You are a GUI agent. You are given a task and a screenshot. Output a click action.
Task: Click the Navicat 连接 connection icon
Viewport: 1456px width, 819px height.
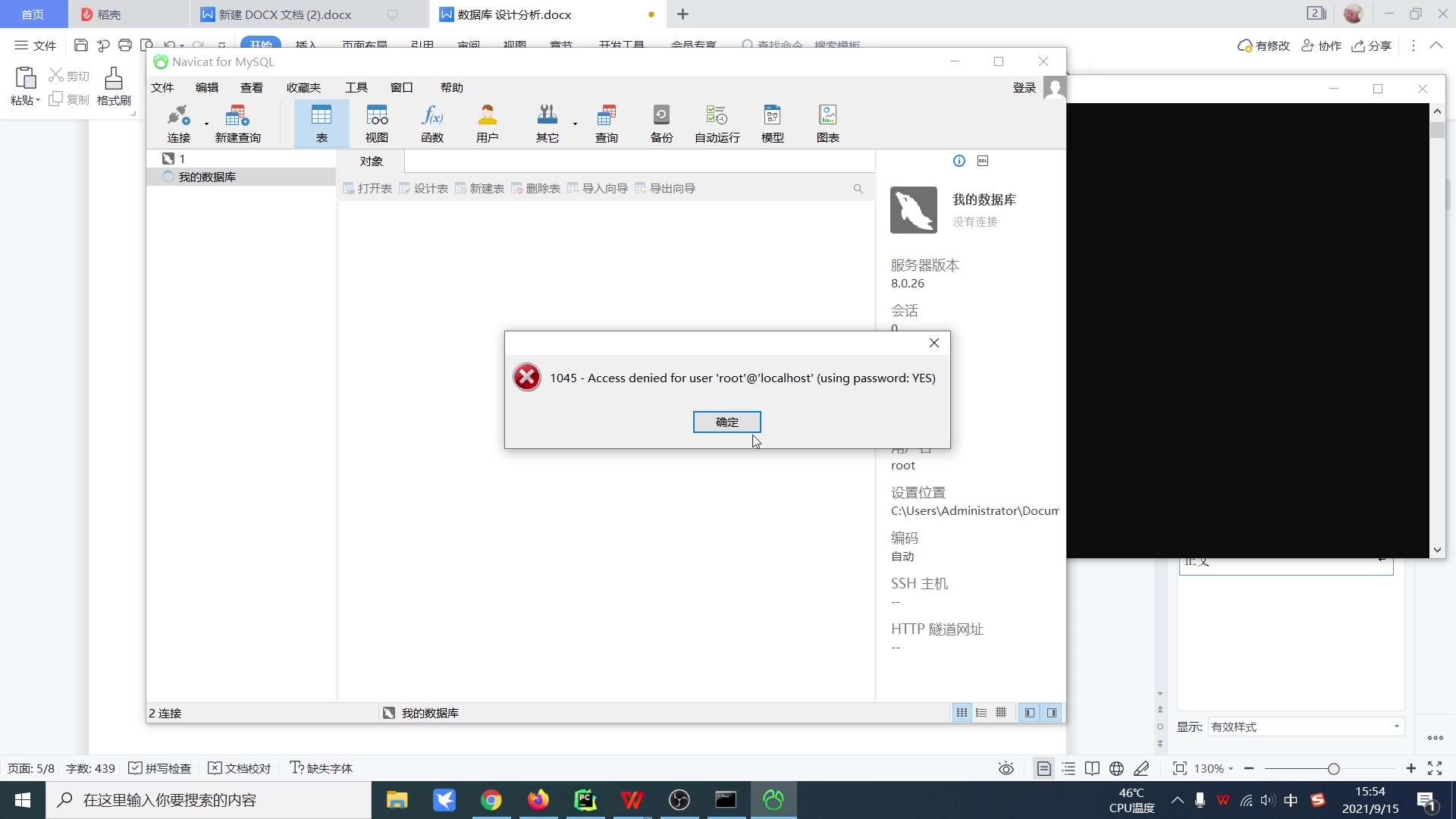point(178,124)
